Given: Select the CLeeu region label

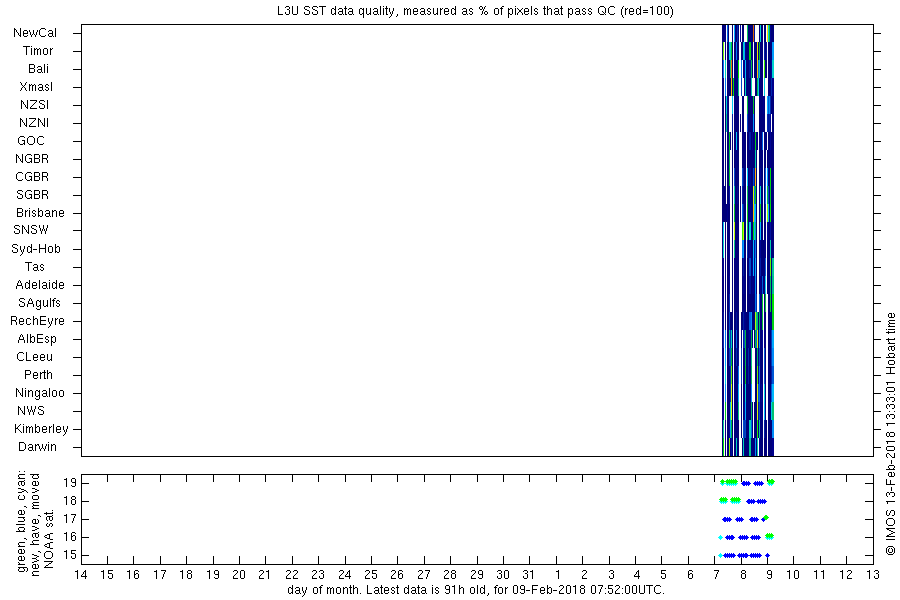Looking at the screenshot, I should tap(34, 357).
